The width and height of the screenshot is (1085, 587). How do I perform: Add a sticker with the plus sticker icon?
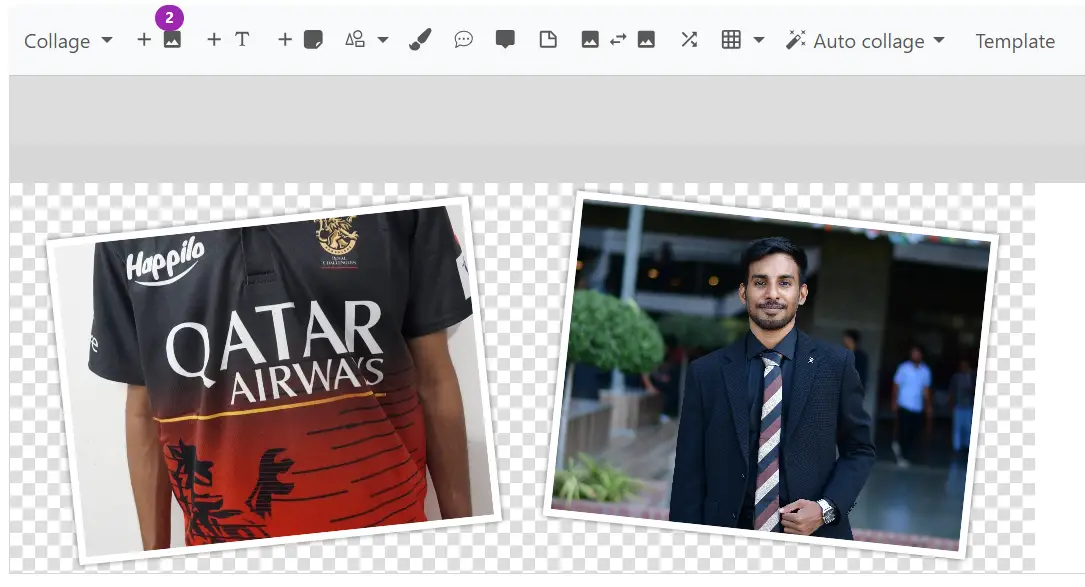click(300, 39)
